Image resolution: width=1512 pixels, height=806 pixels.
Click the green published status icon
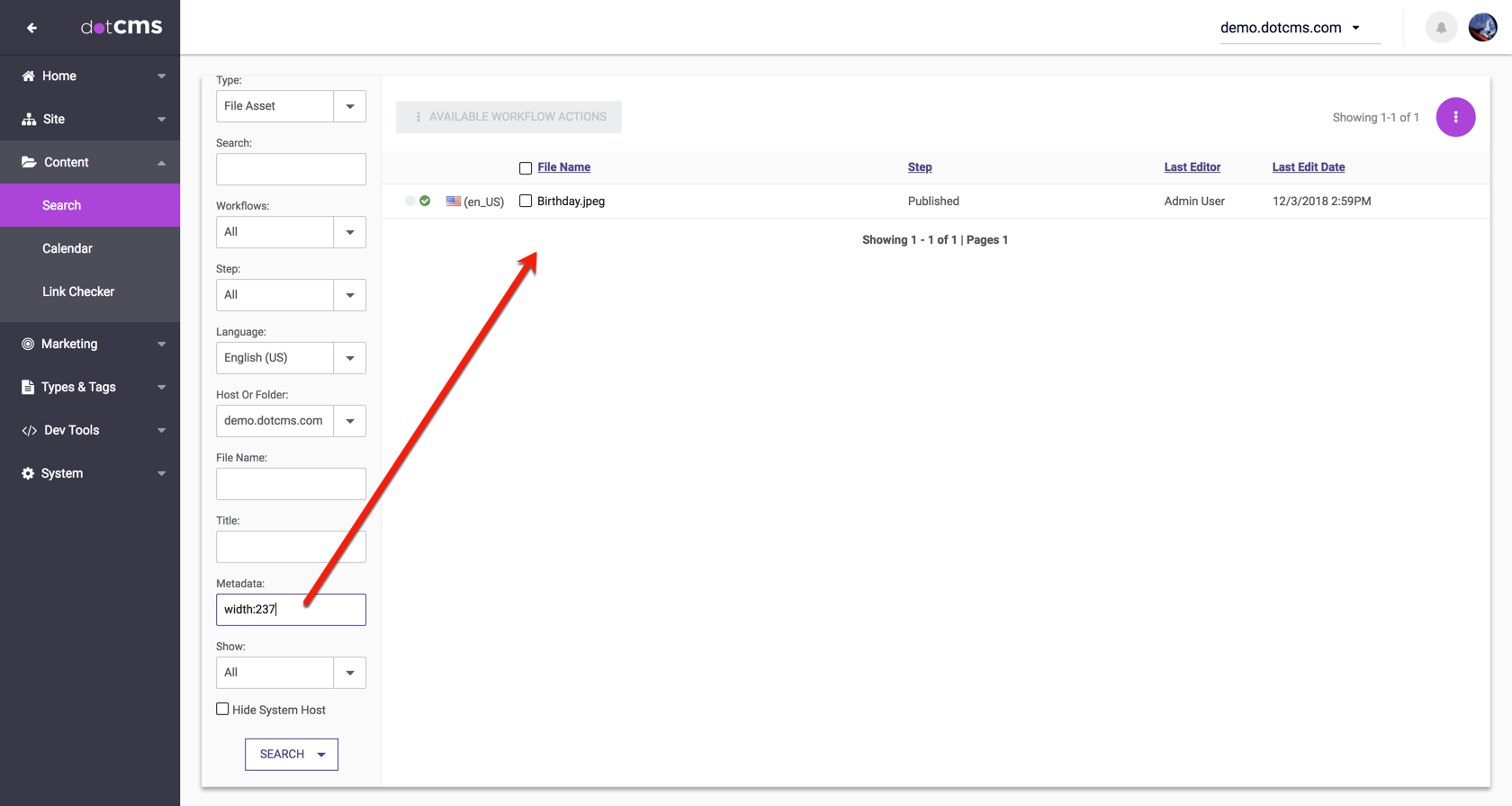tap(425, 201)
